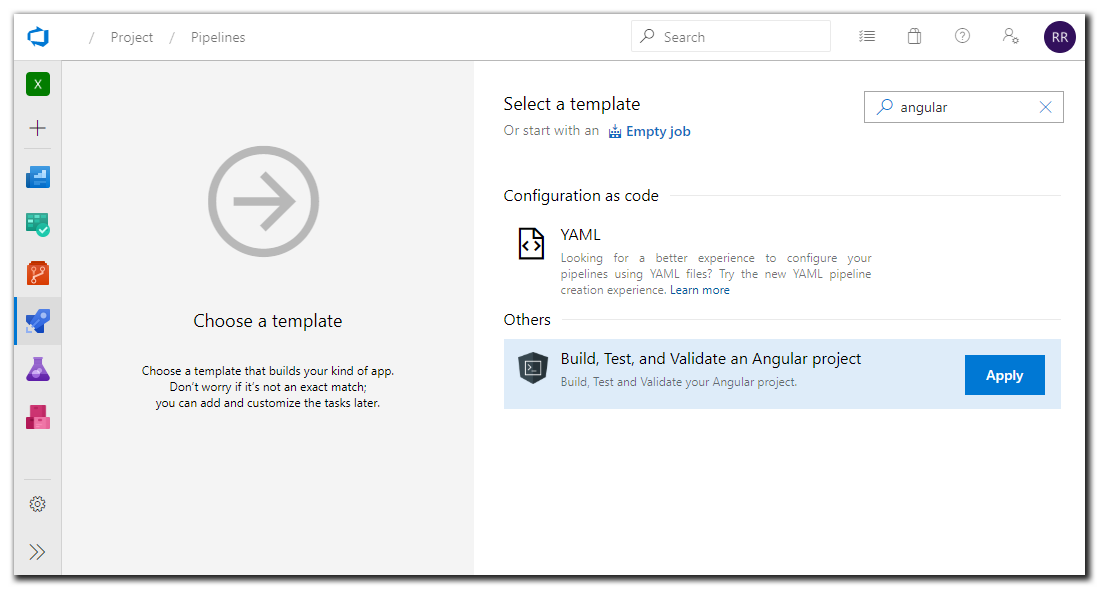Viewport: 1104px width, 594px height.
Task: Open Artifacts package icon in sidebar
Action: tap(38, 417)
